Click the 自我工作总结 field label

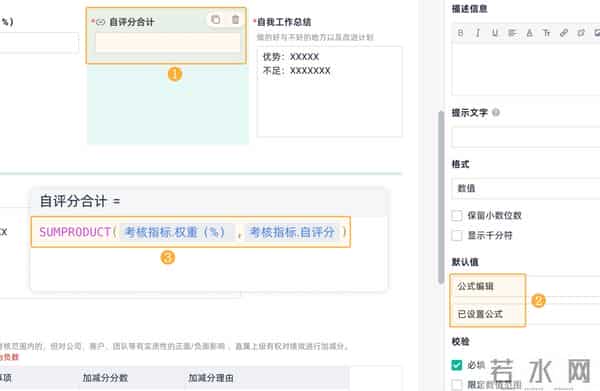[x=284, y=22]
